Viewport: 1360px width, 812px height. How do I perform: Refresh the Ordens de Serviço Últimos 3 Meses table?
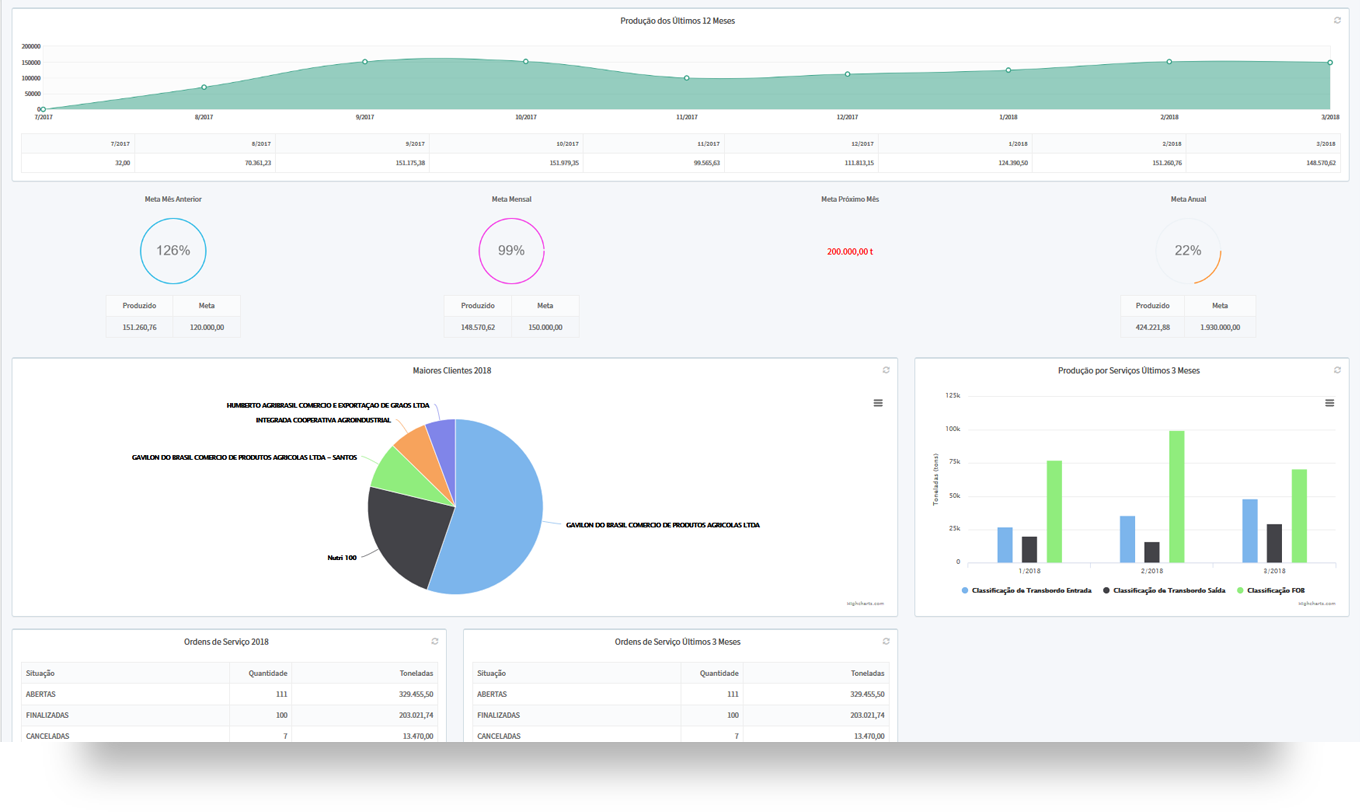885,641
